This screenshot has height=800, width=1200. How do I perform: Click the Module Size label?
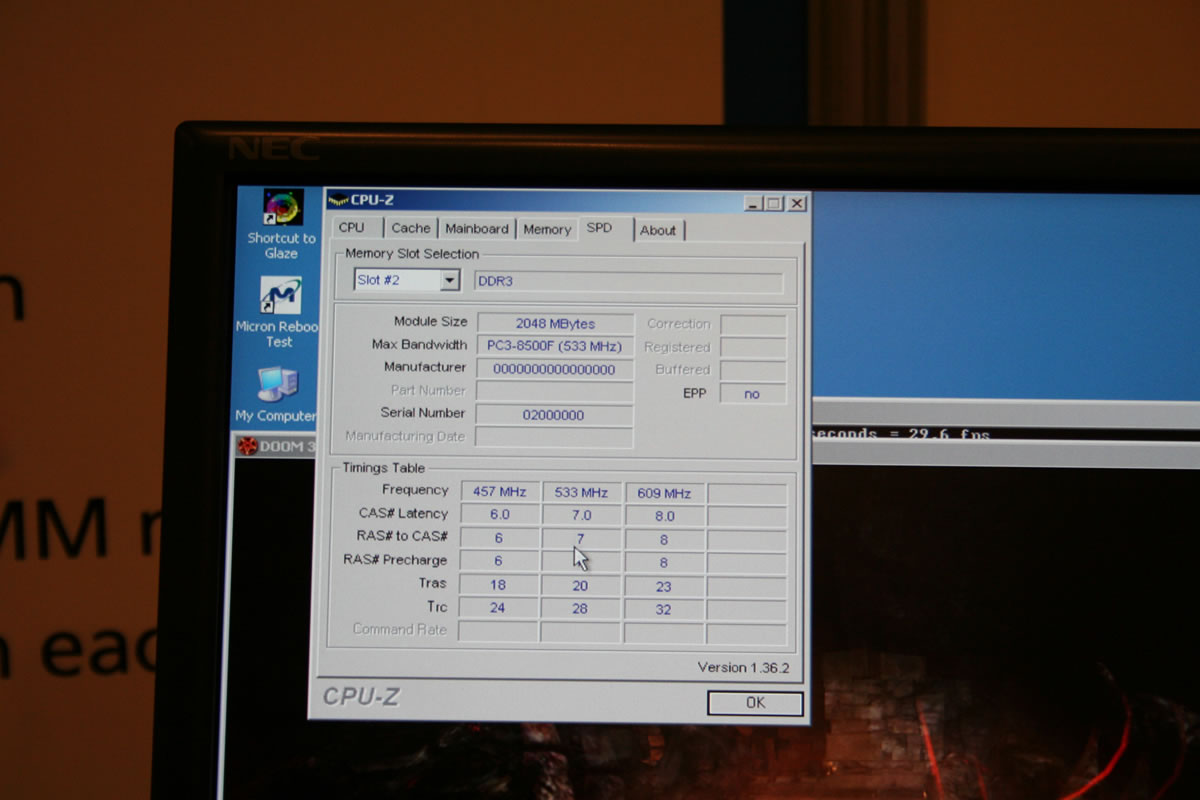coord(431,321)
